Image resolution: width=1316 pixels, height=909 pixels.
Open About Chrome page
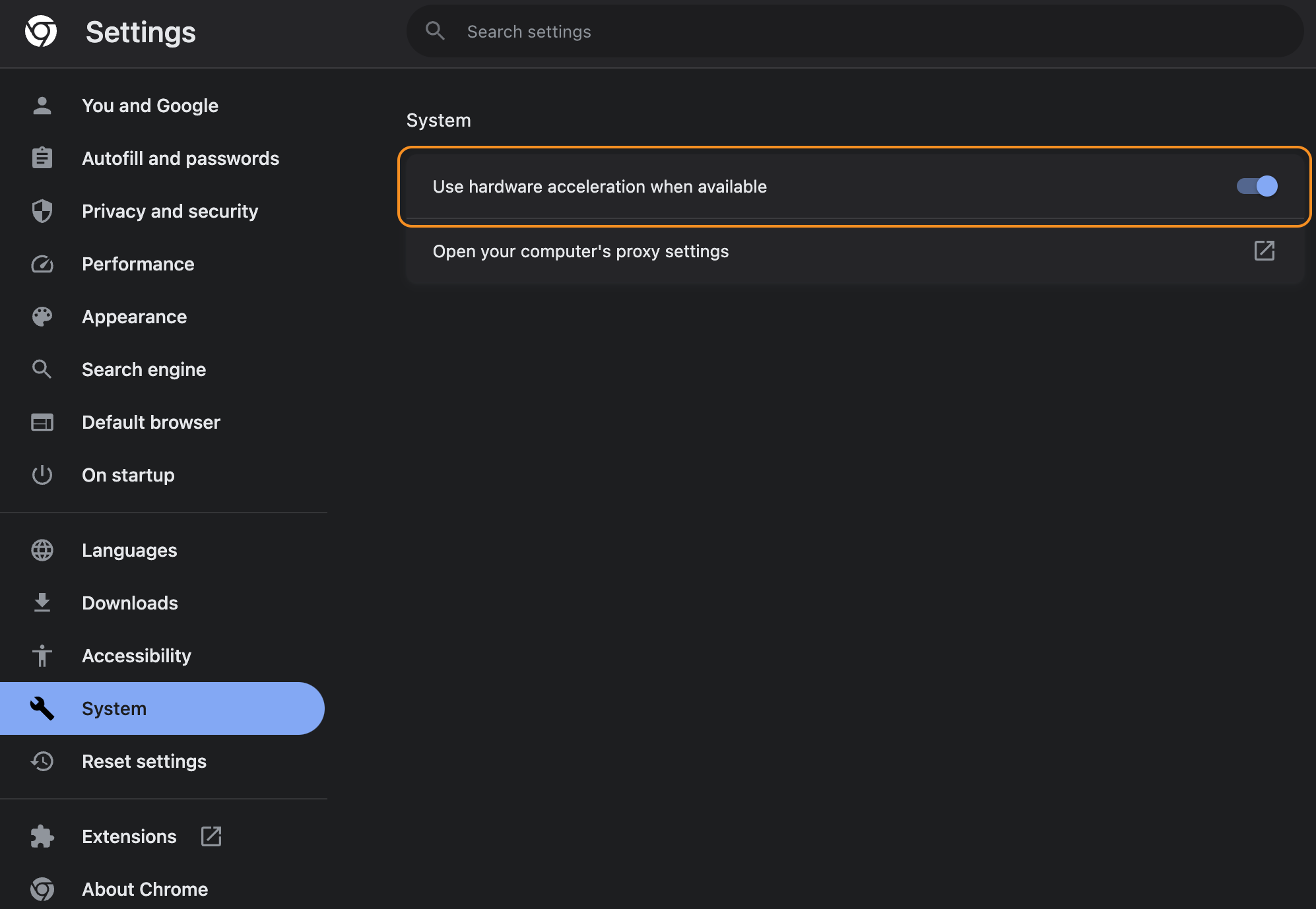pyautogui.click(x=145, y=889)
